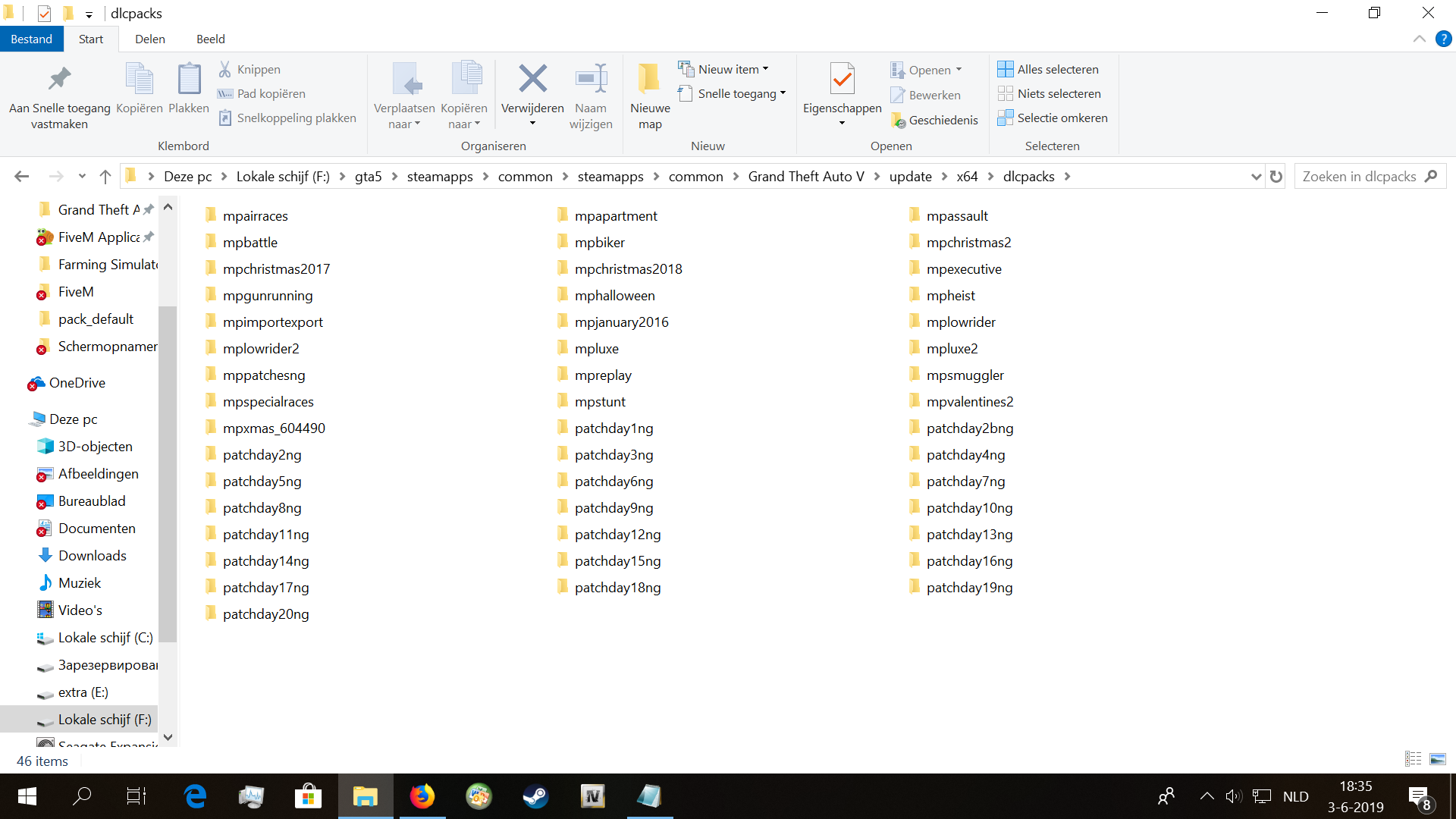Click the Geschiedenis history icon

(899, 120)
